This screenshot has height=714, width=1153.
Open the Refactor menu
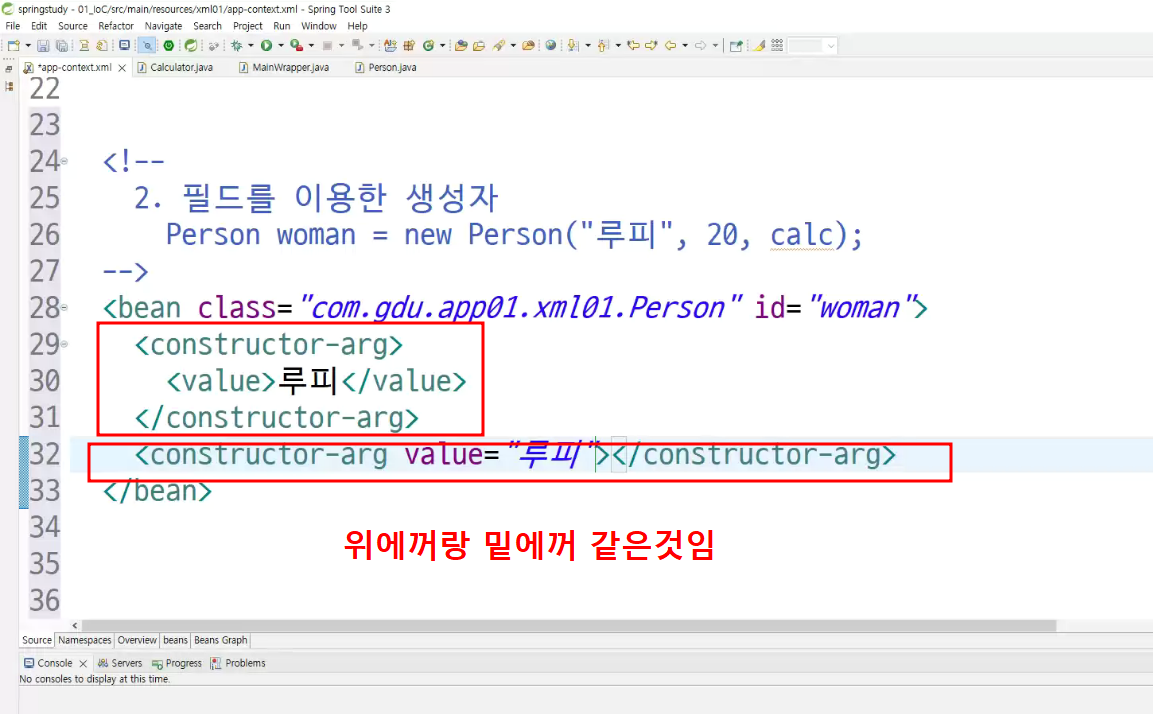pos(116,26)
